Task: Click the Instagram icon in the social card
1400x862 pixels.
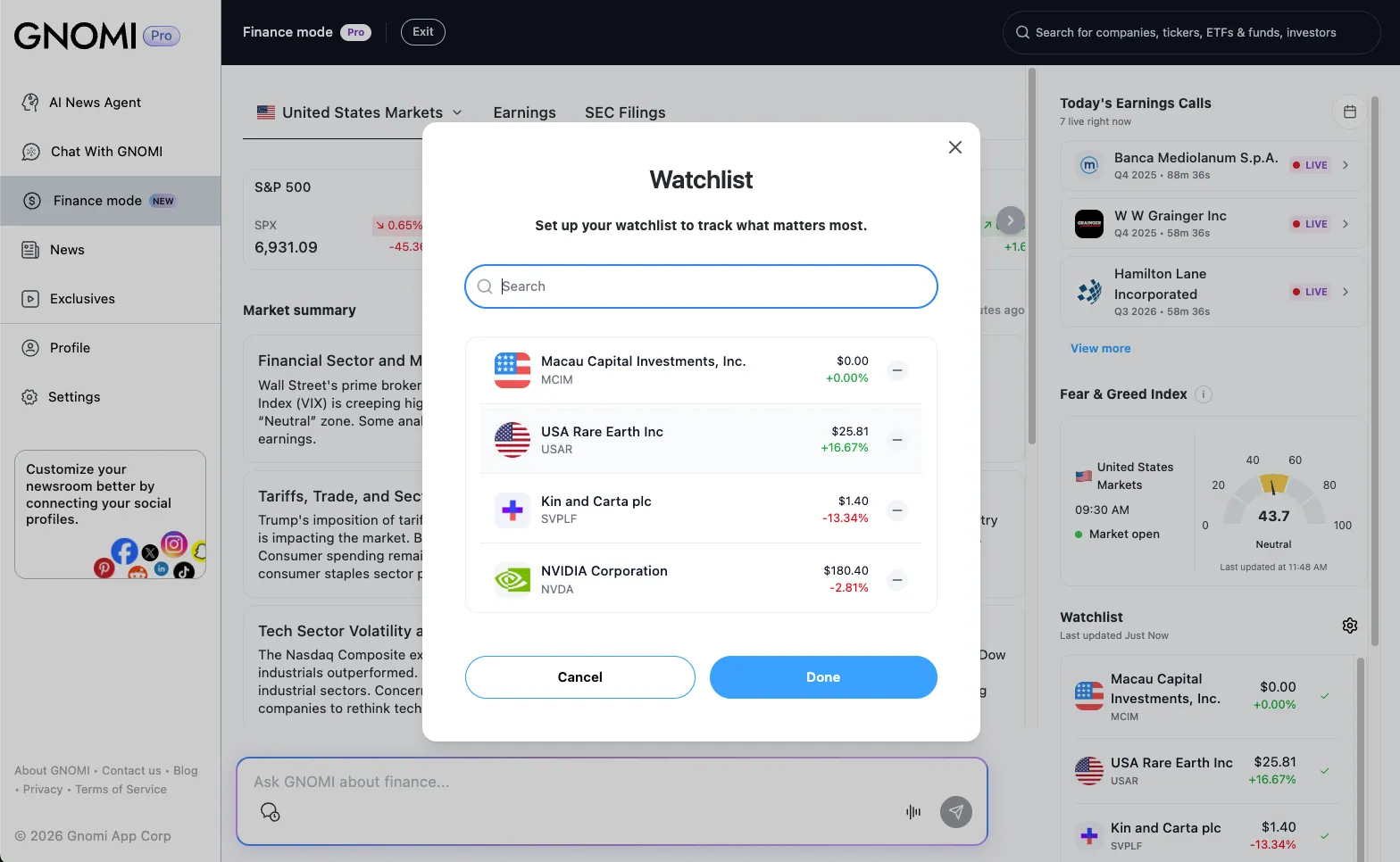Action: [x=174, y=543]
